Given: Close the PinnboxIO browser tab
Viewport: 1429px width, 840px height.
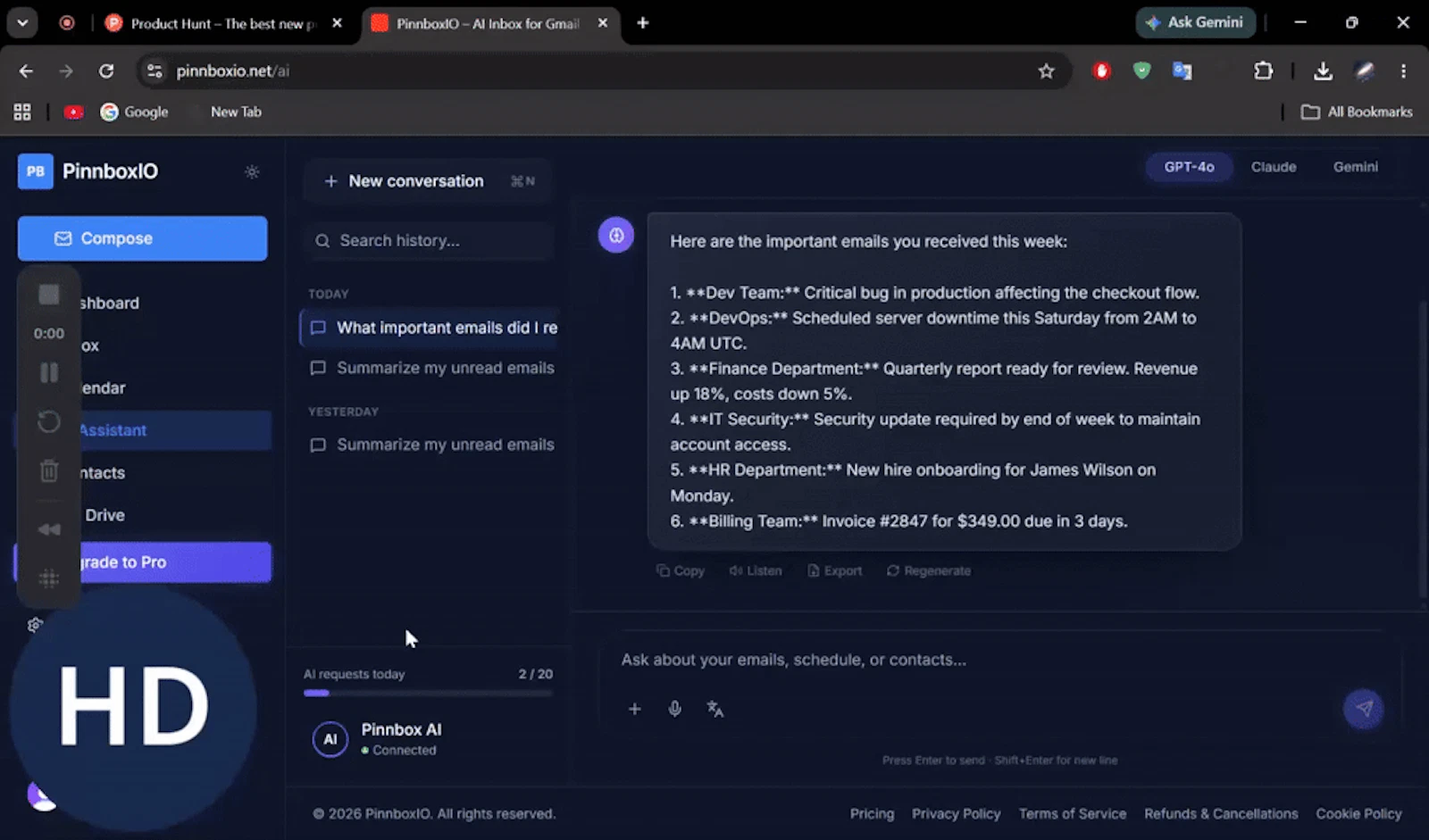Looking at the screenshot, I should click(x=603, y=23).
